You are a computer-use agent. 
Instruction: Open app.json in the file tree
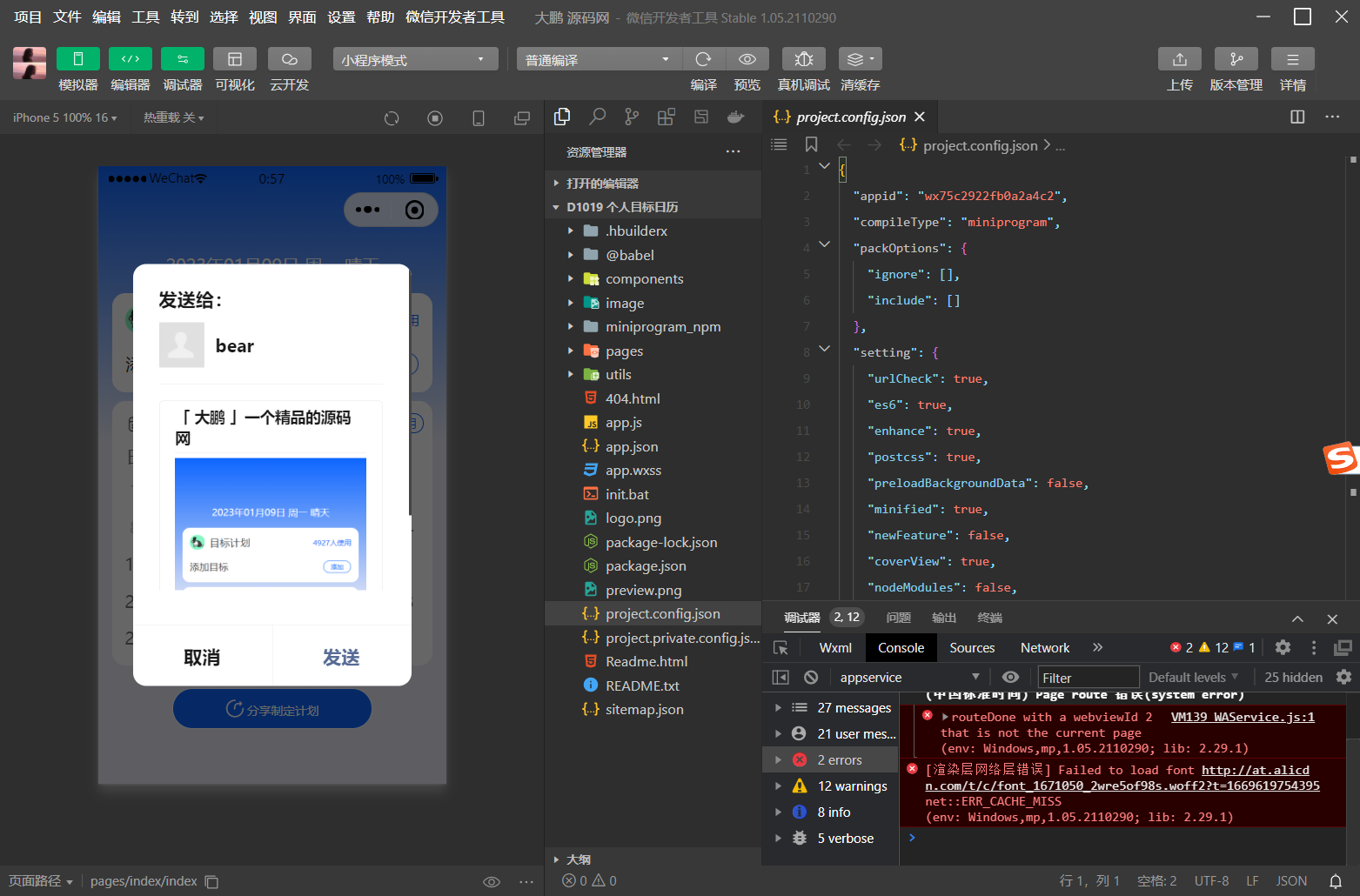632,446
